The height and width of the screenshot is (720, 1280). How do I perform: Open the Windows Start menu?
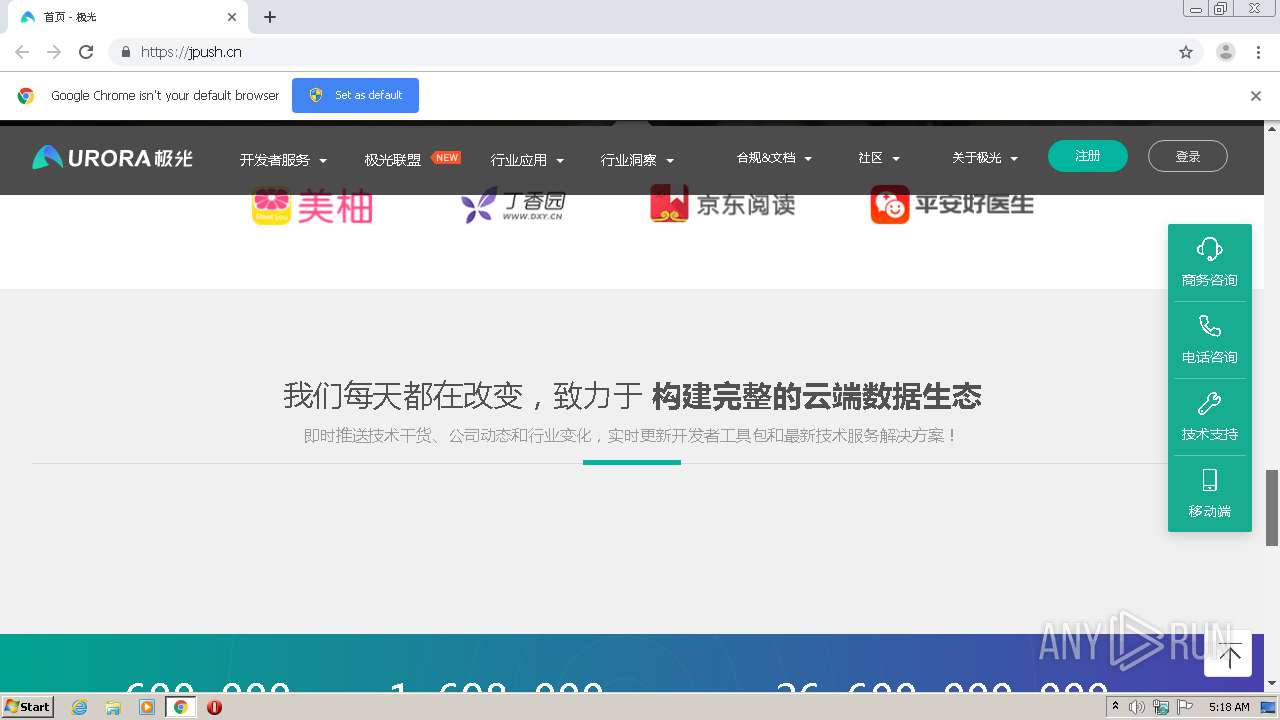pyautogui.click(x=28, y=707)
